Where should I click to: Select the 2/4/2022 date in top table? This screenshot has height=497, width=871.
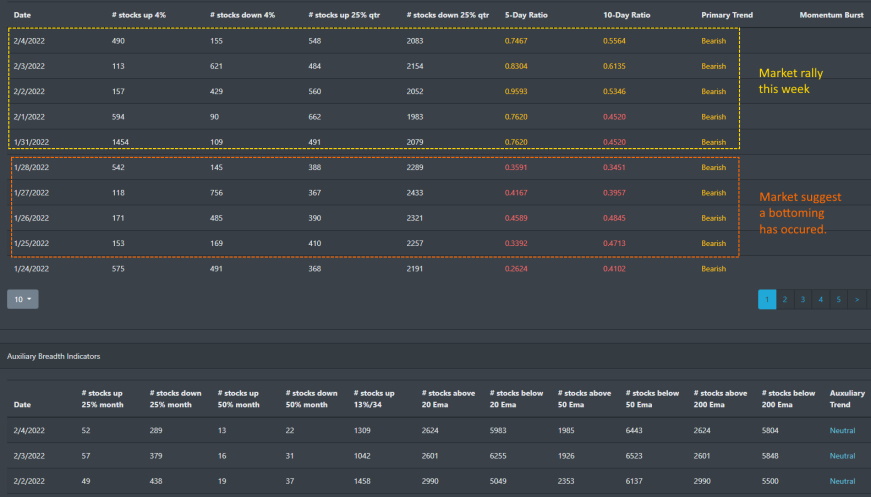point(29,41)
